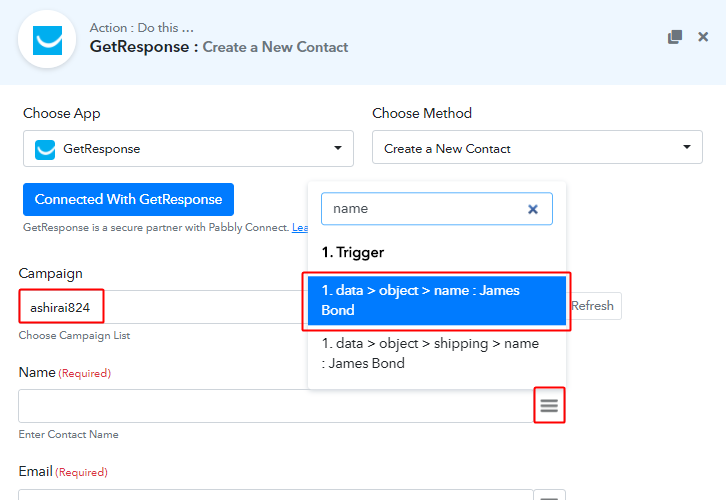Click the 'Create a New Contact' header title
The image size is (726, 500).
(275, 47)
